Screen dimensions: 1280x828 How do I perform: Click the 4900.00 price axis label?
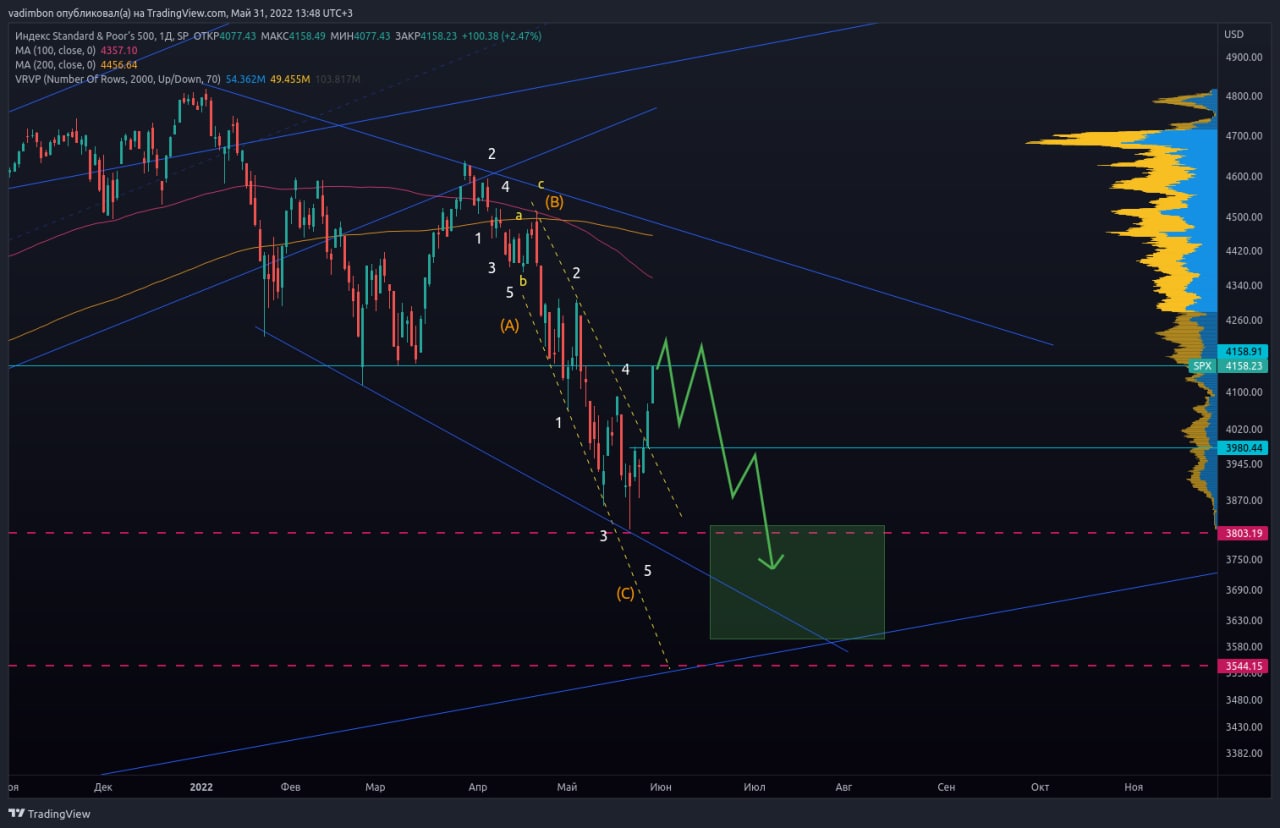click(1243, 57)
